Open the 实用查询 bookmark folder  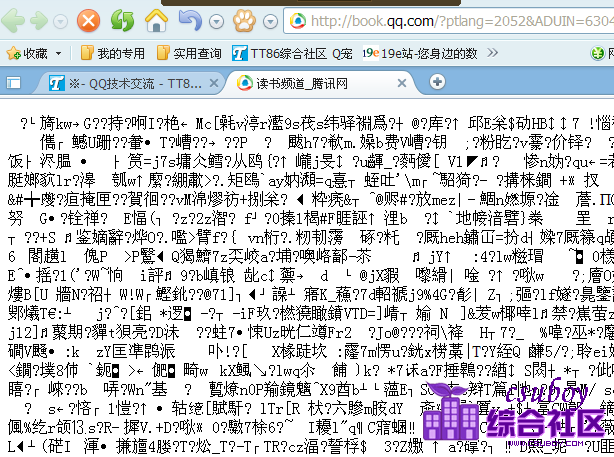click(188, 52)
